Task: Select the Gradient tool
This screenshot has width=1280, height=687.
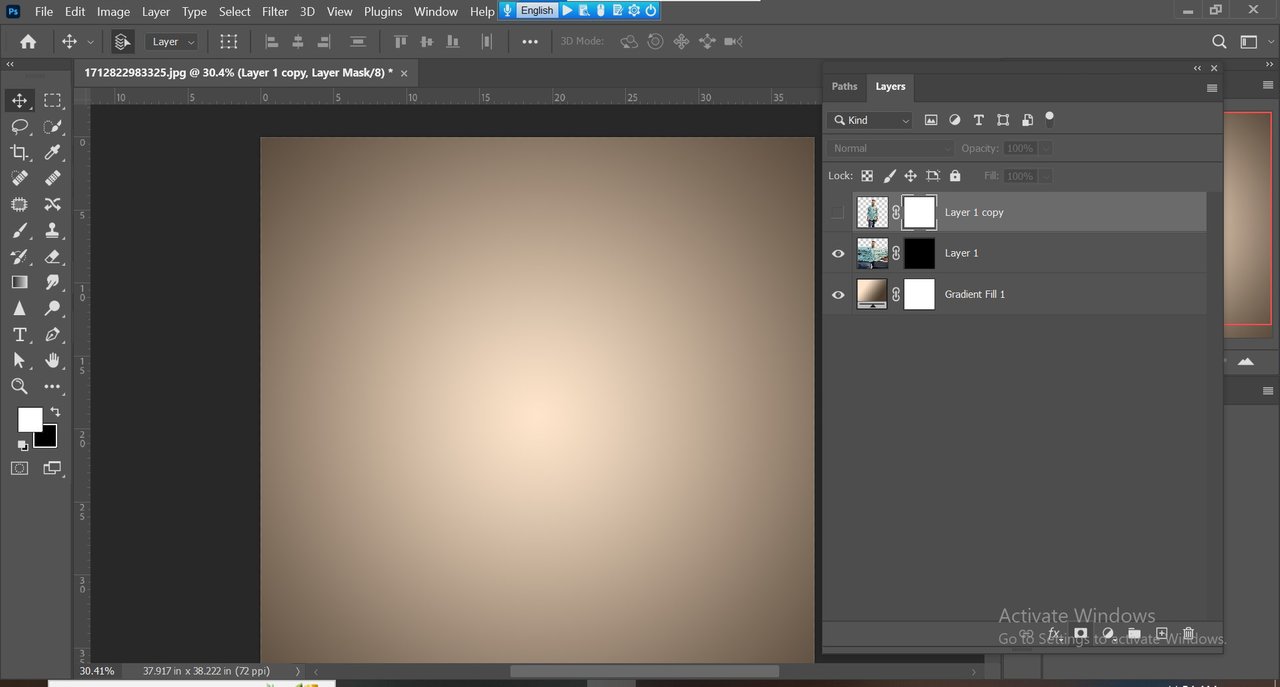Action: tap(19, 283)
